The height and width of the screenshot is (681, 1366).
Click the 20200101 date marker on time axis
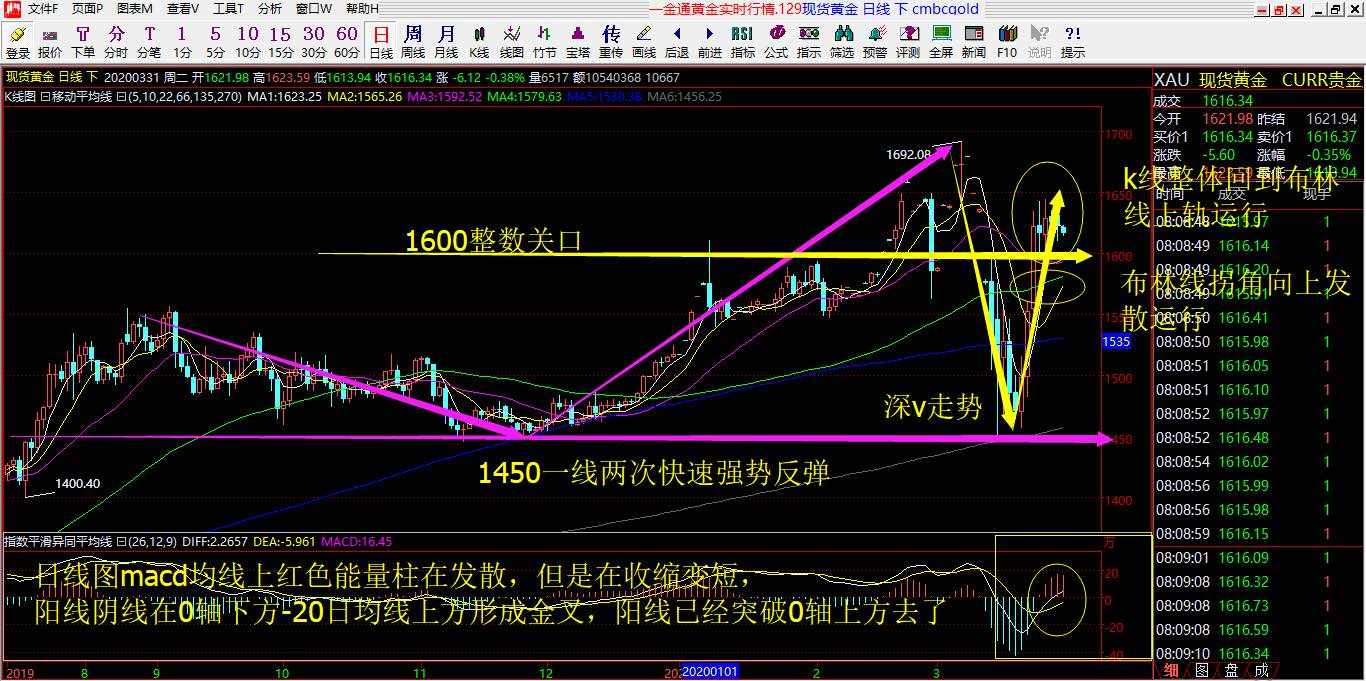click(709, 671)
